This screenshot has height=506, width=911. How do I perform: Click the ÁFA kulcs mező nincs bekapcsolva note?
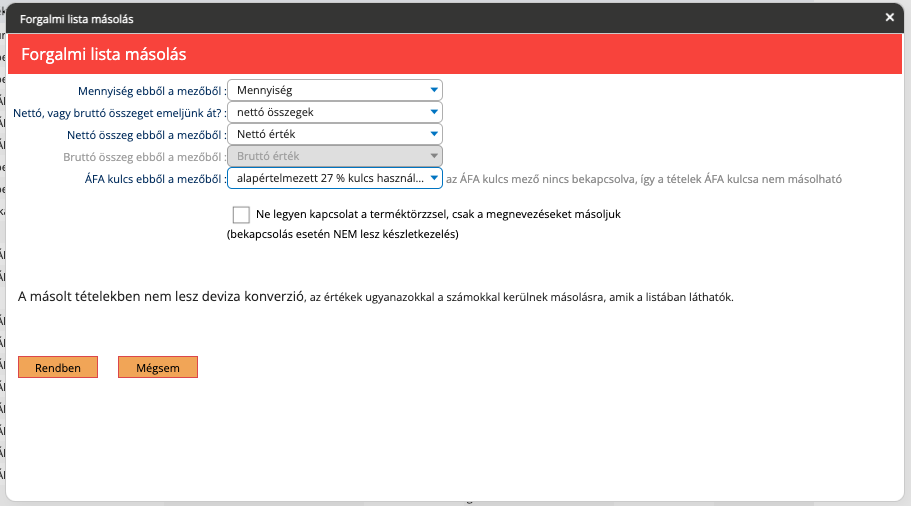pyautogui.click(x=644, y=180)
